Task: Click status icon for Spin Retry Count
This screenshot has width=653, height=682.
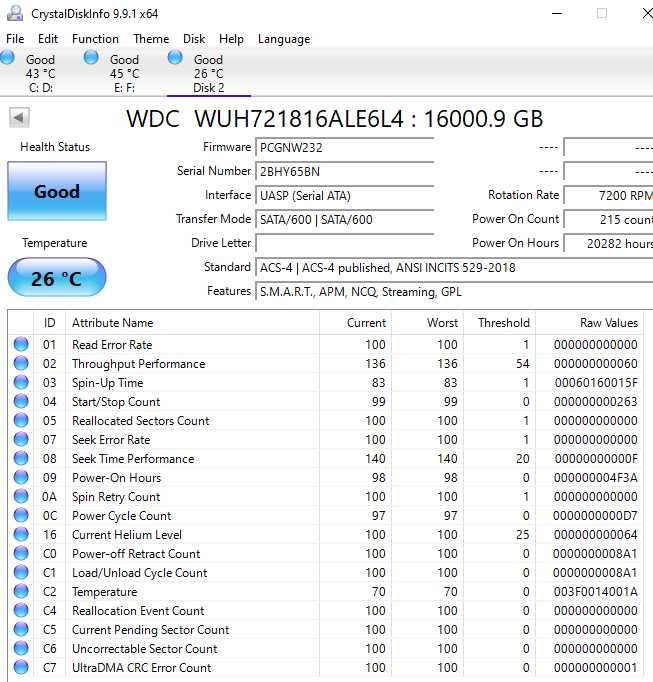Action: (x=21, y=496)
